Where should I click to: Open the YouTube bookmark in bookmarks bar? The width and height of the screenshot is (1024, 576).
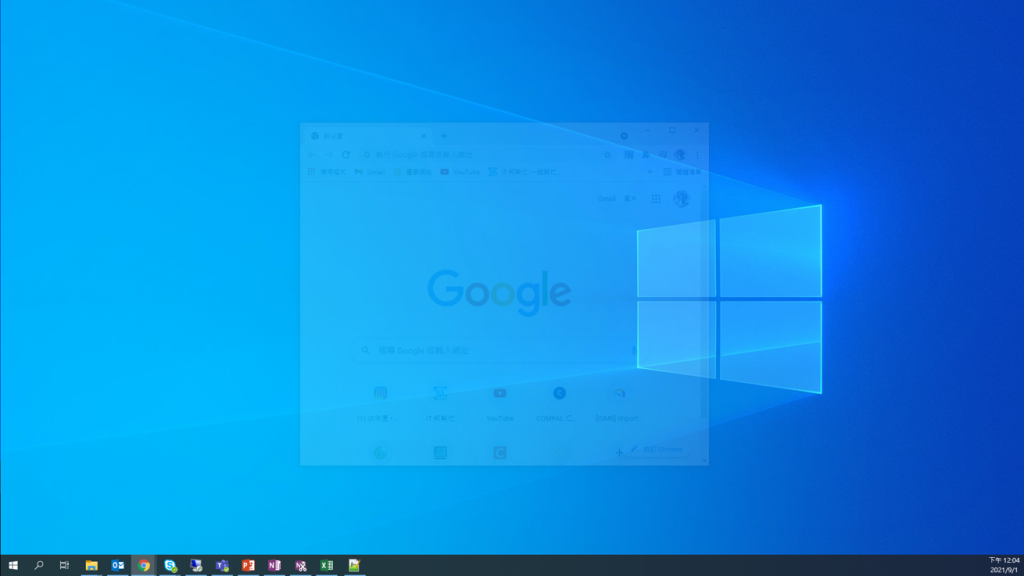pos(460,172)
